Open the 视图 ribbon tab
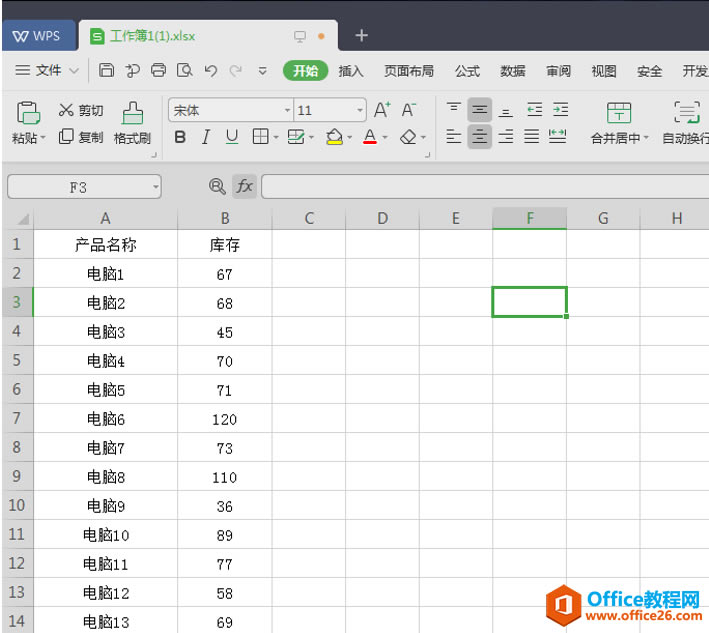This screenshot has height=633, width=709. [604, 71]
